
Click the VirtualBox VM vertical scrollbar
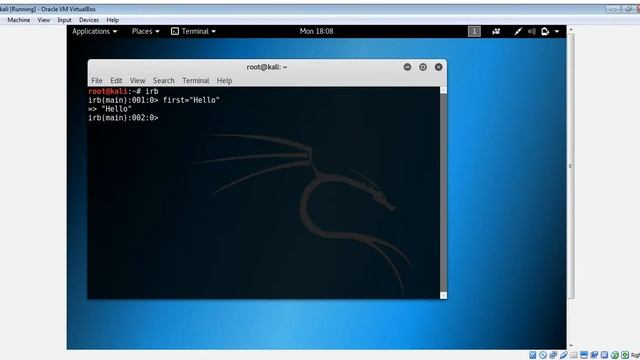click(x=571, y=166)
